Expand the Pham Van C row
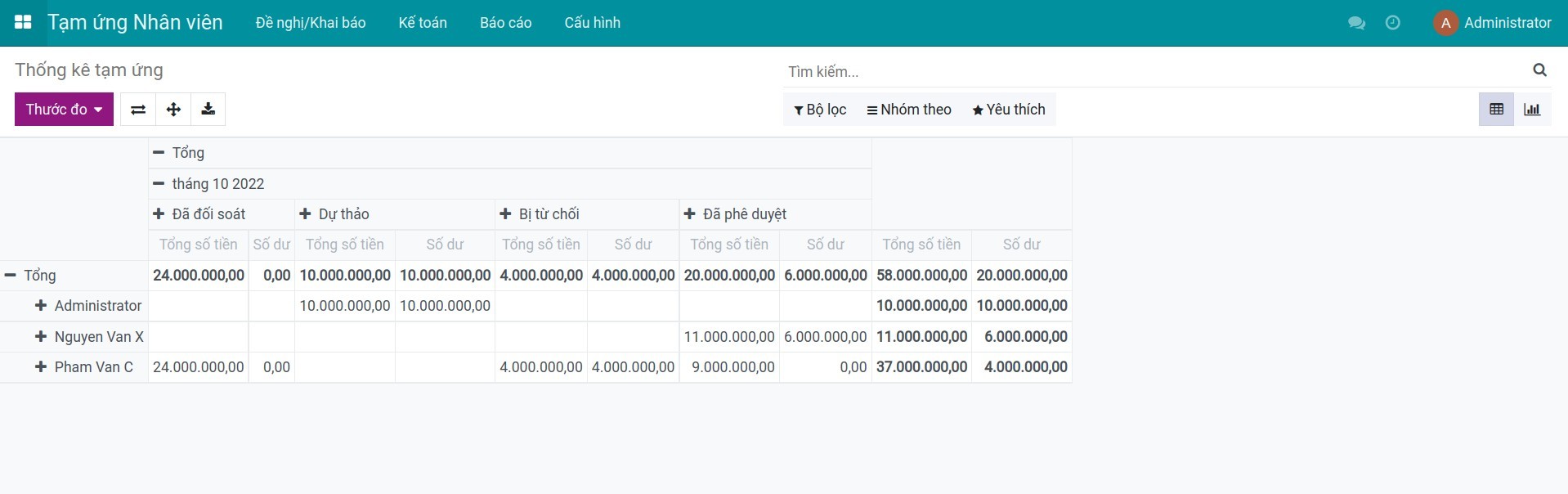 [84, 367]
